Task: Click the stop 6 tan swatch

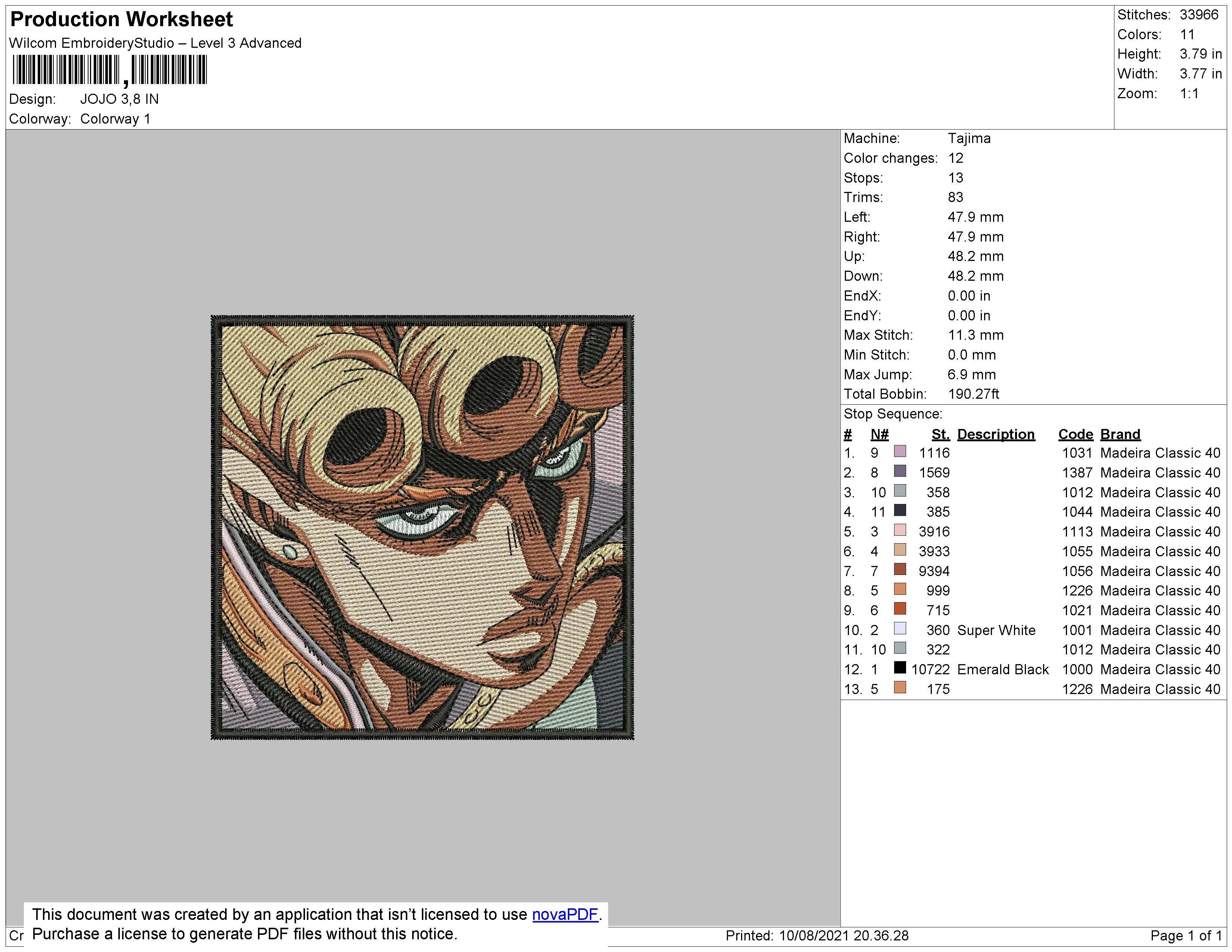Action: 900,550
